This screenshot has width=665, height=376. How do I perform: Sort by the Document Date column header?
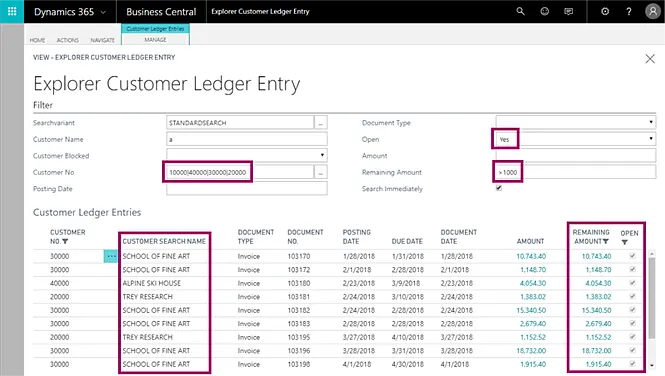tap(459, 237)
